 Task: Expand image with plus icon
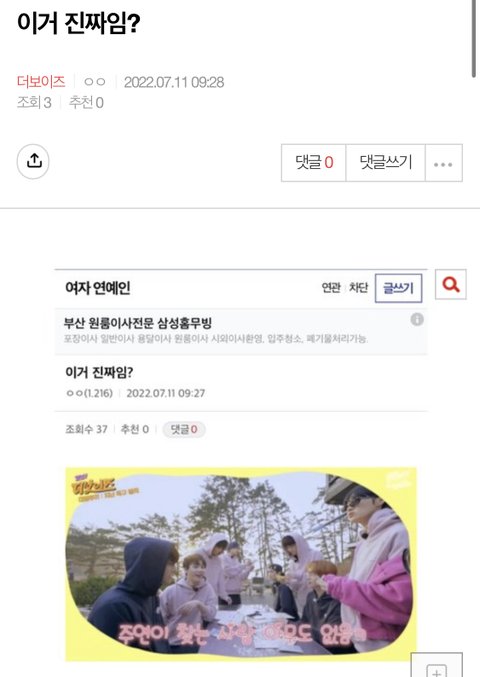(x=436, y=665)
